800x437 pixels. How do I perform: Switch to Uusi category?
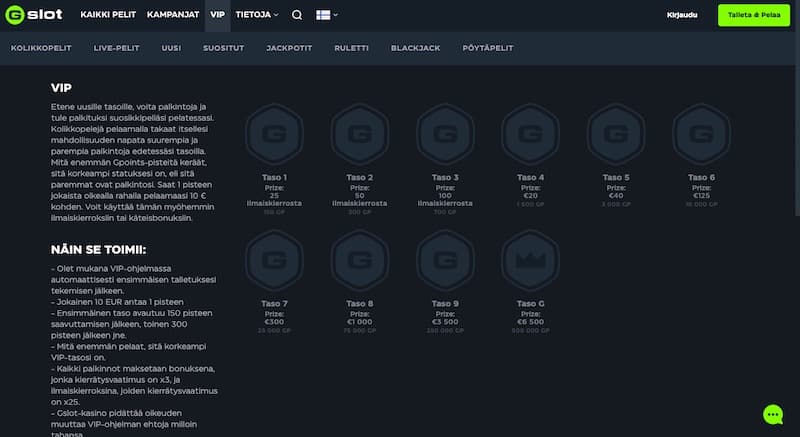171,48
